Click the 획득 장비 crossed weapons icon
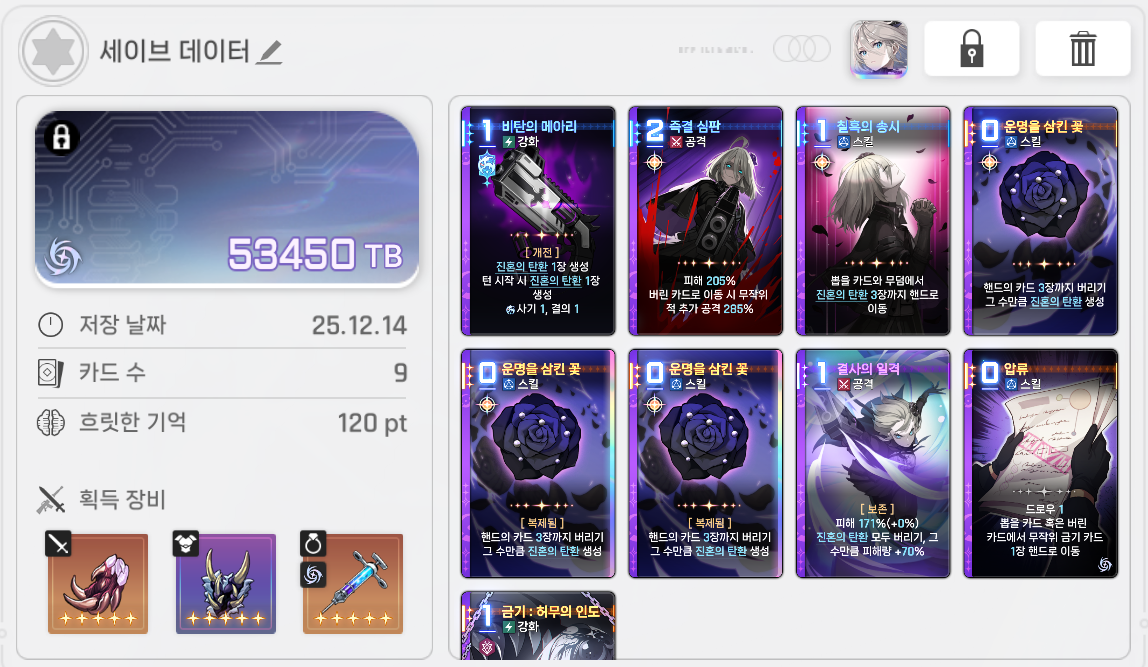Screen dimensions: 1148x667 (x=51, y=500)
